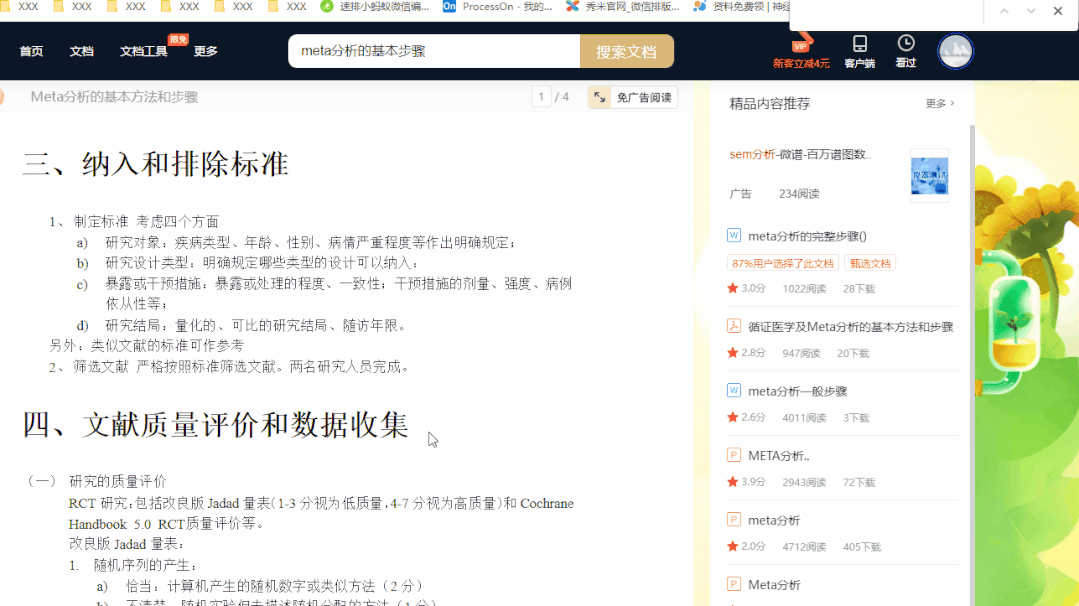Click the Word icon beside meta分析的完整步骤()
1079x606 pixels.
pos(734,235)
